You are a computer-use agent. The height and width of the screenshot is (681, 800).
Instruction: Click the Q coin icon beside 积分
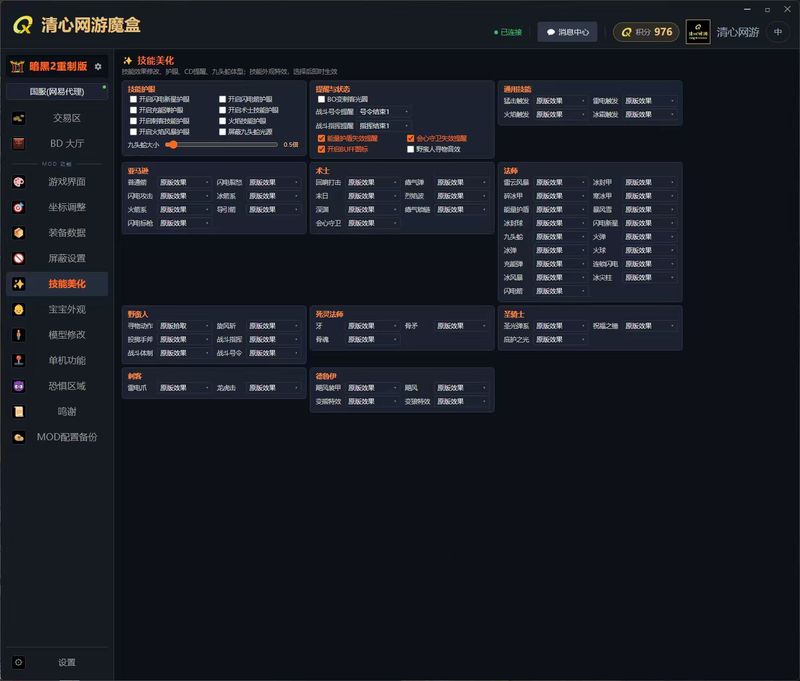tap(626, 32)
